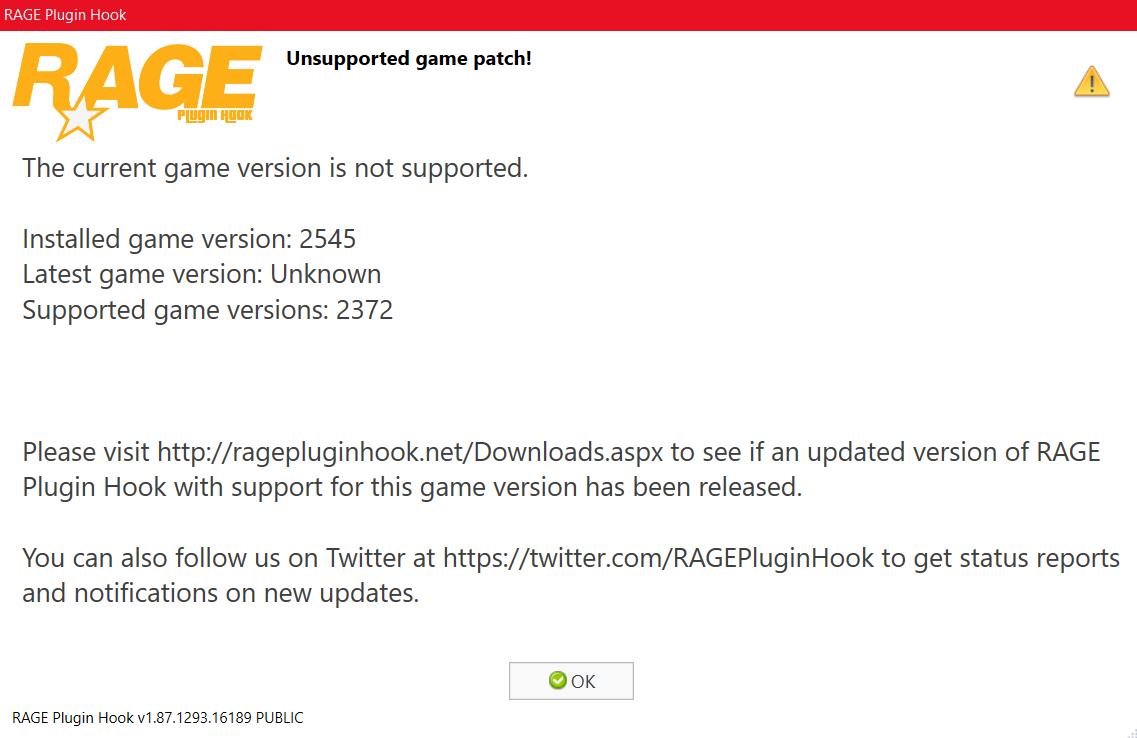Click 'The current game version is not supported' text

pyautogui.click(x=275, y=167)
